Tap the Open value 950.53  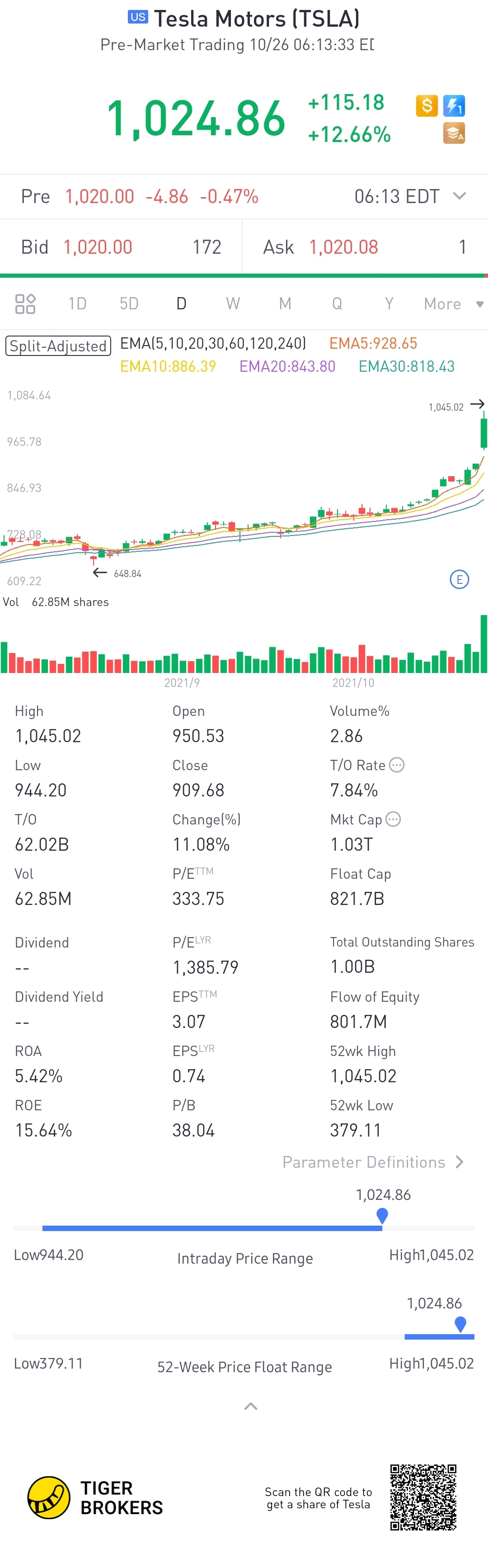pos(198,736)
